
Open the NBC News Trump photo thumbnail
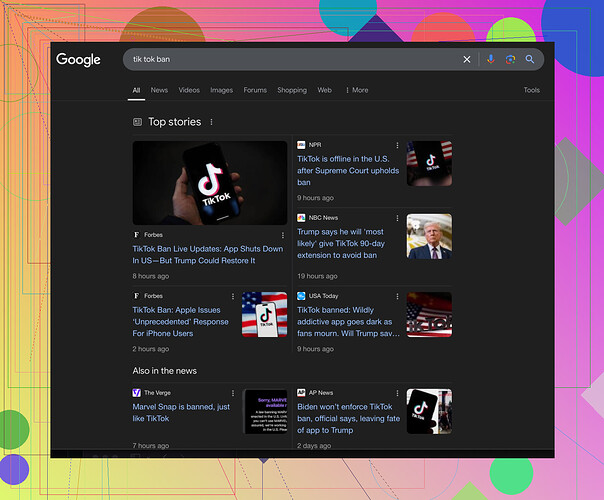pos(429,236)
